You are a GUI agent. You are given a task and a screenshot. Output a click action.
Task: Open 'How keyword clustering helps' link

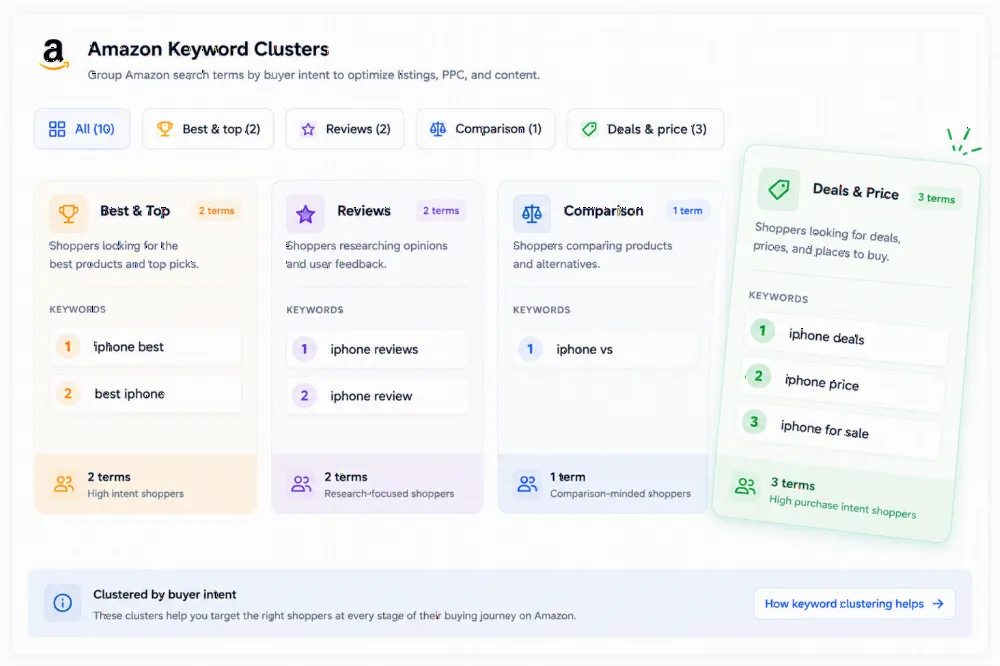[x=854, y=603]
